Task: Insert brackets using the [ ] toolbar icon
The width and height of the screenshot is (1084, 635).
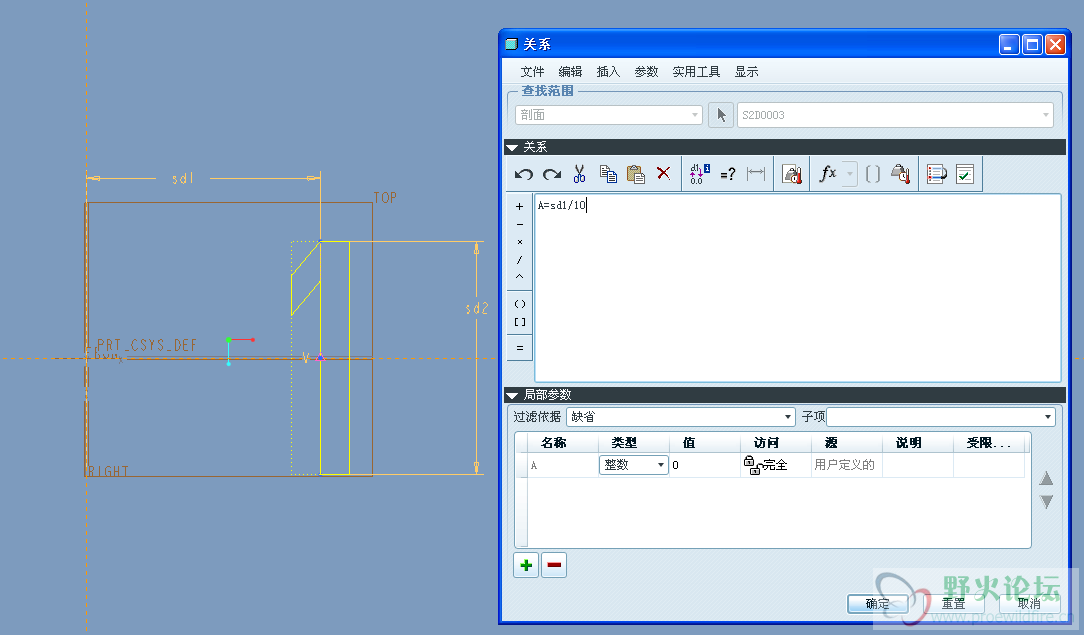Action: tap(872, 174)
